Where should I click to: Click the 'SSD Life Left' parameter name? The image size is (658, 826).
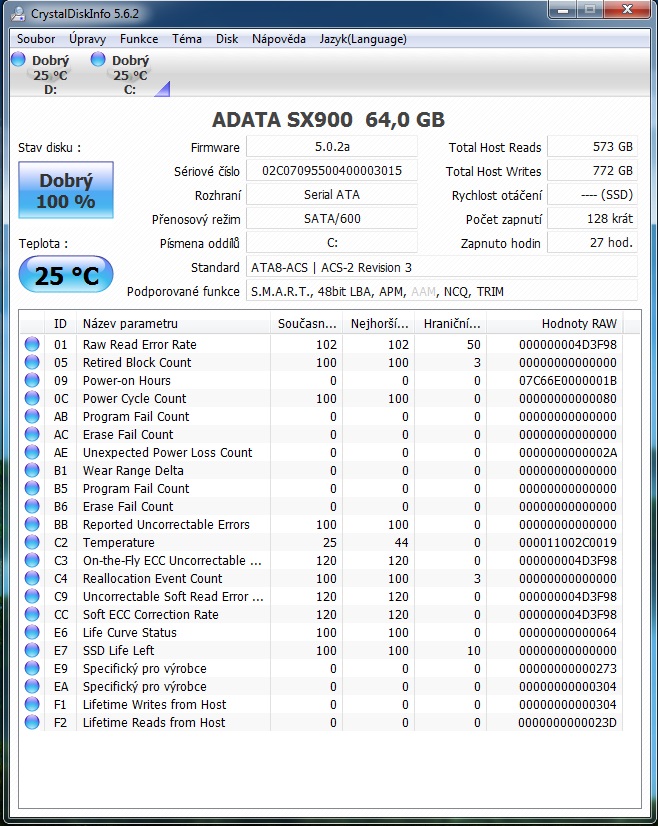point(119,651)
